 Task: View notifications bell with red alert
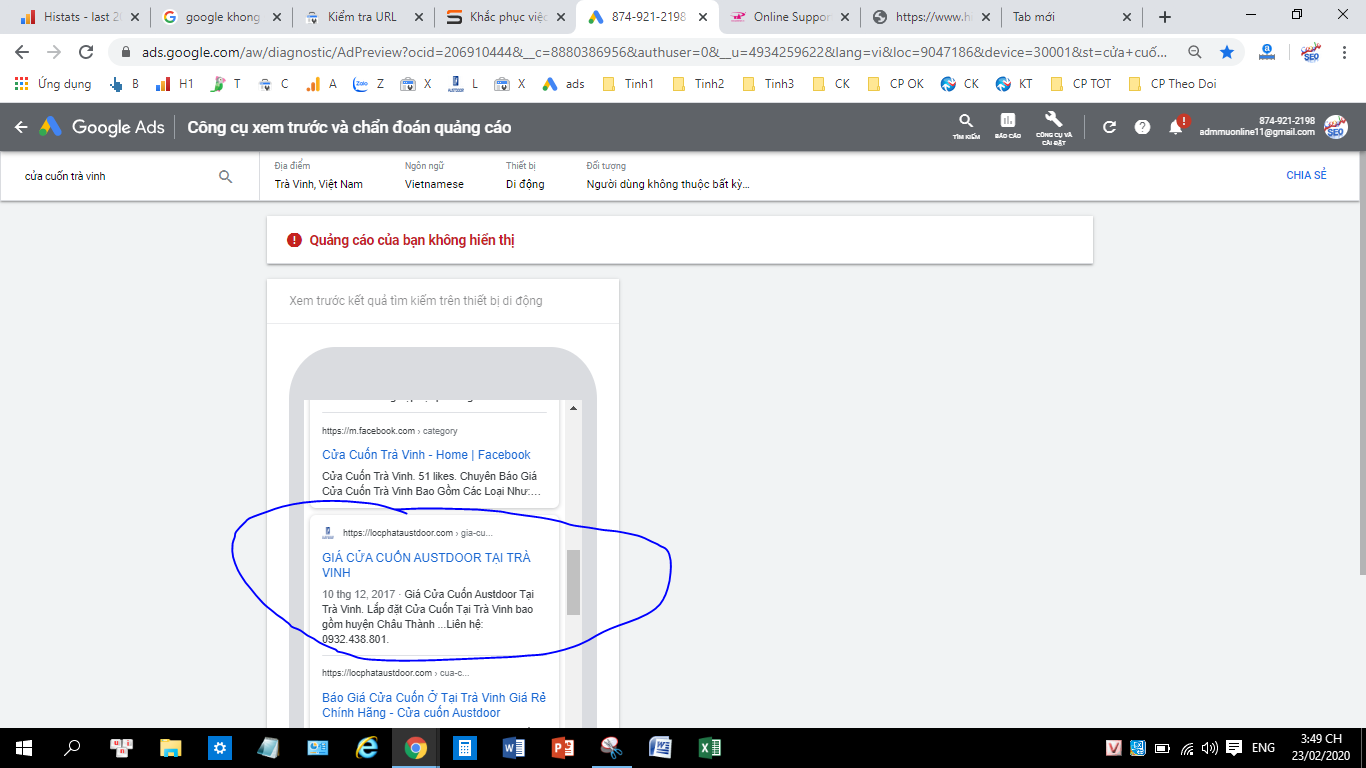coord(1177,126)
